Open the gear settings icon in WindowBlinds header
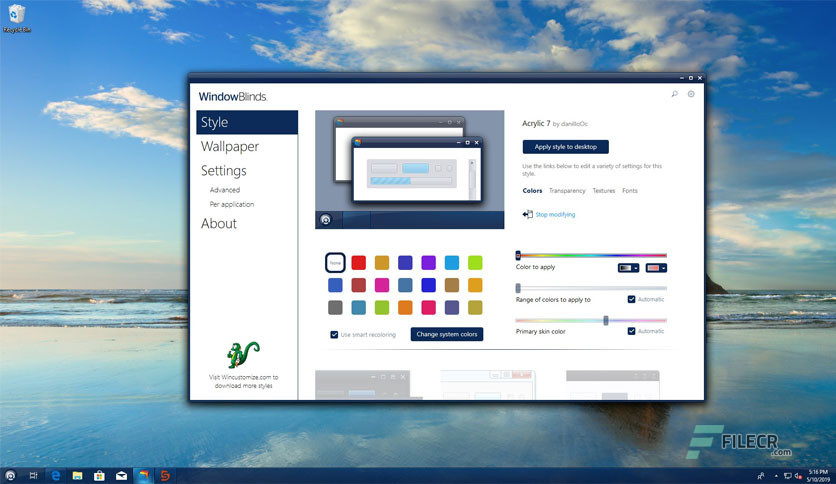Screen dimensions: 836x484 [x=691, y=94]
